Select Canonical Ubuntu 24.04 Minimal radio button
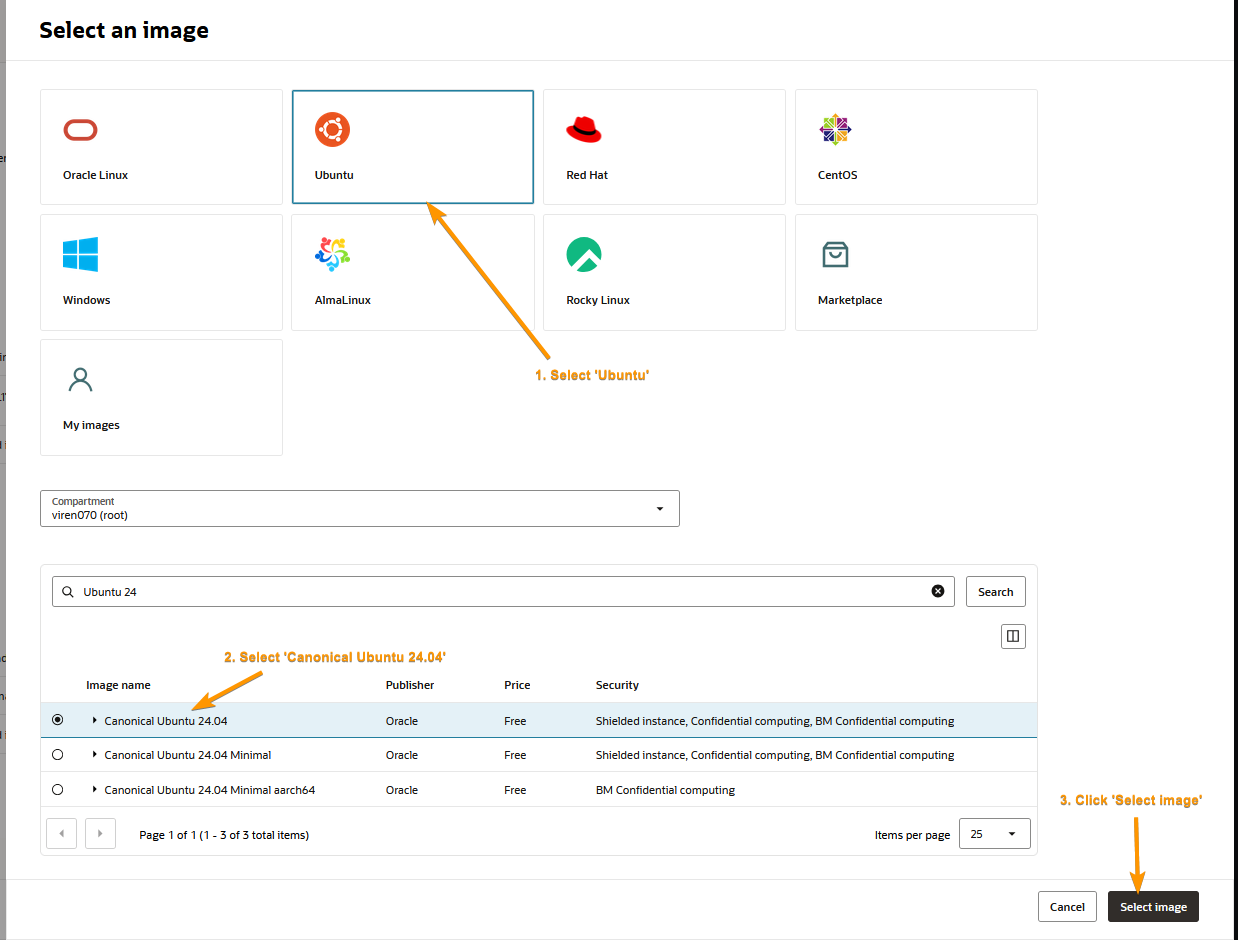The image size is (1238, 940). (57, 755)
